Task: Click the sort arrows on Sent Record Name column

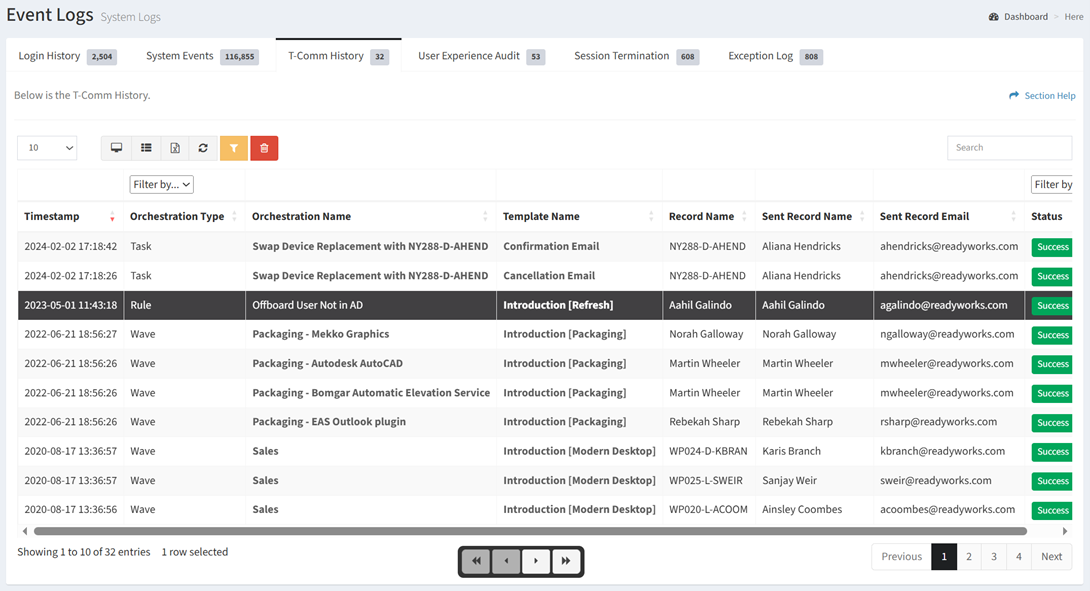Action: 862,217
